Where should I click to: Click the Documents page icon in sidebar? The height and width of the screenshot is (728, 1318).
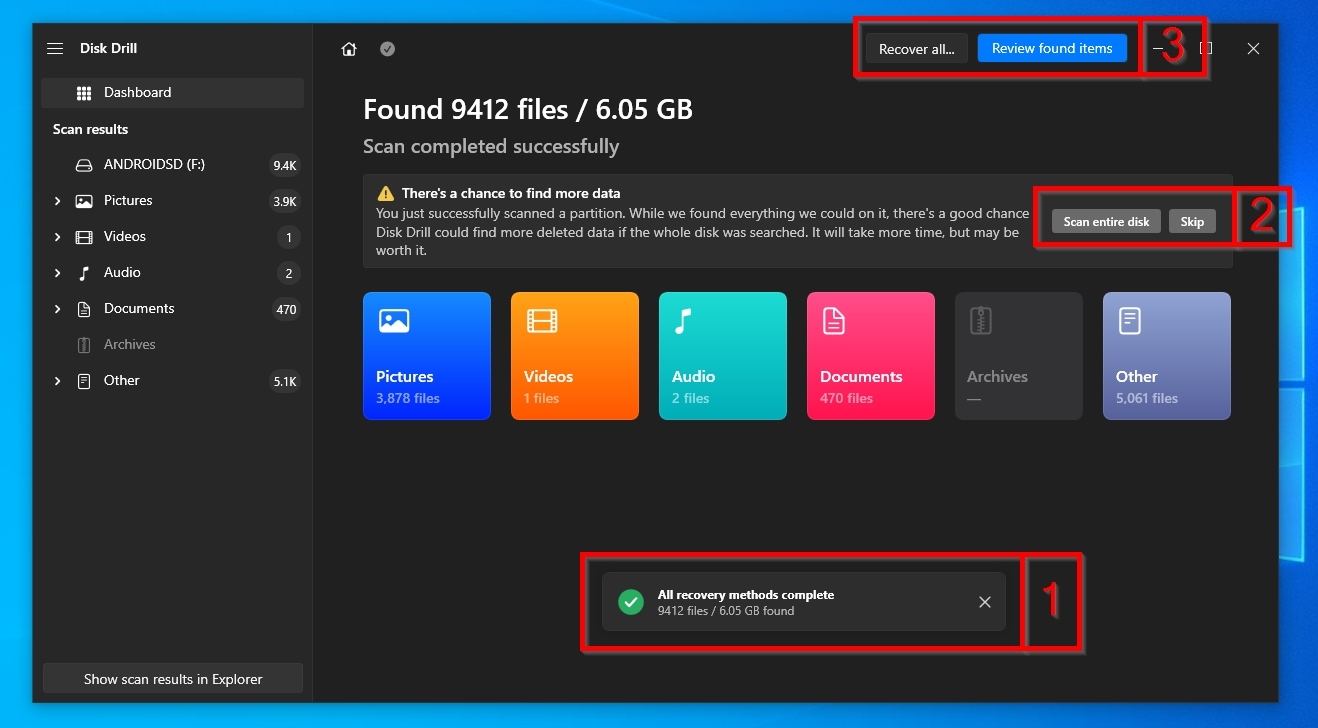coord(84,309)
